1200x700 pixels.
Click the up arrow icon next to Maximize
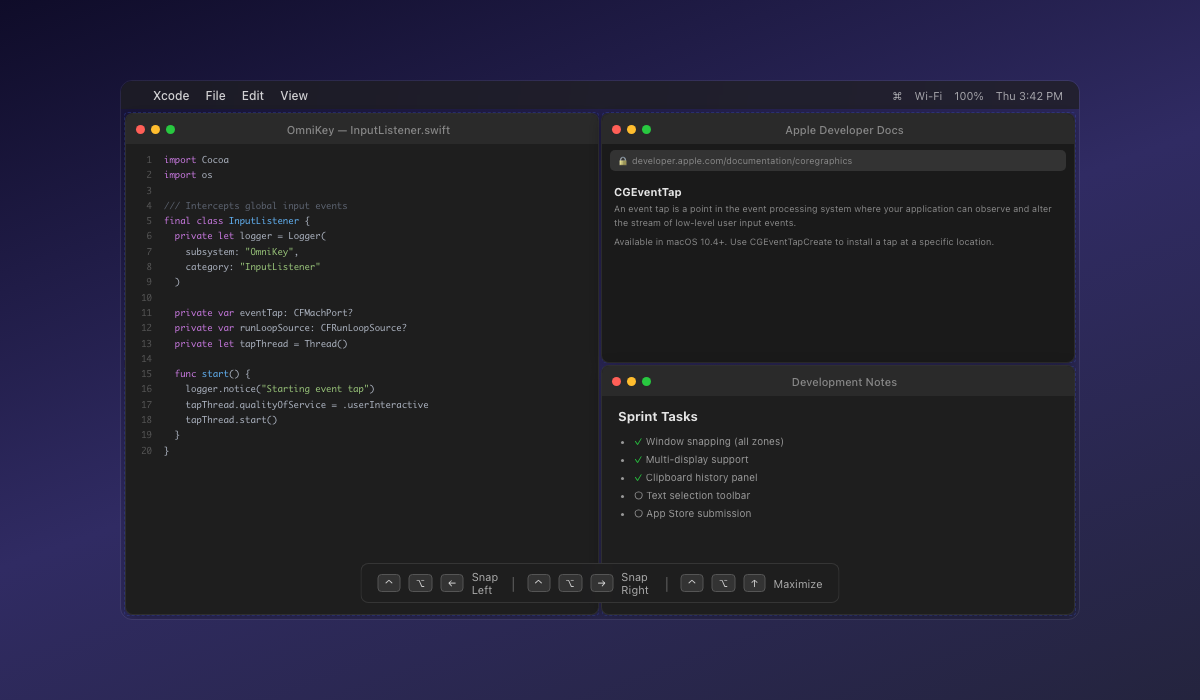tap(754, 582)
